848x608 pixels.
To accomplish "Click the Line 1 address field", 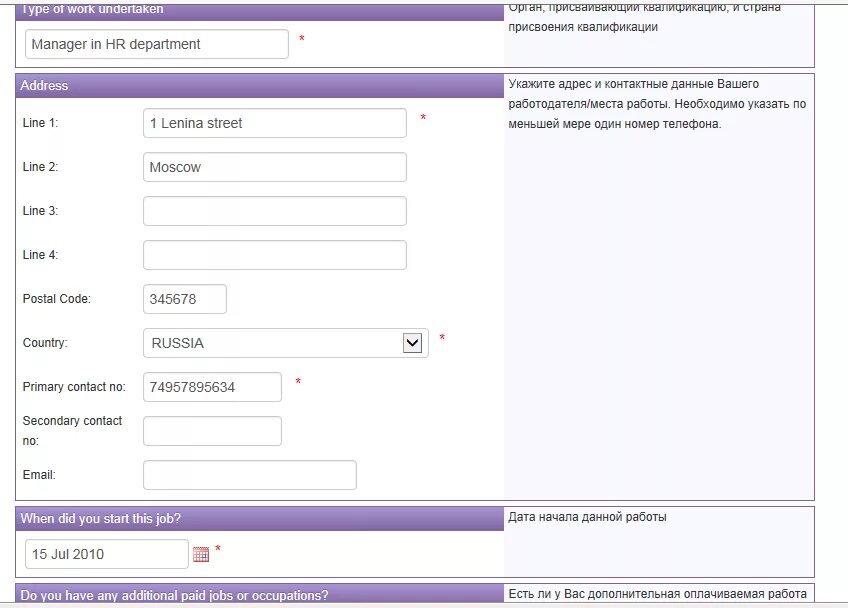I will pyautogui.click(x=275, y=123).
